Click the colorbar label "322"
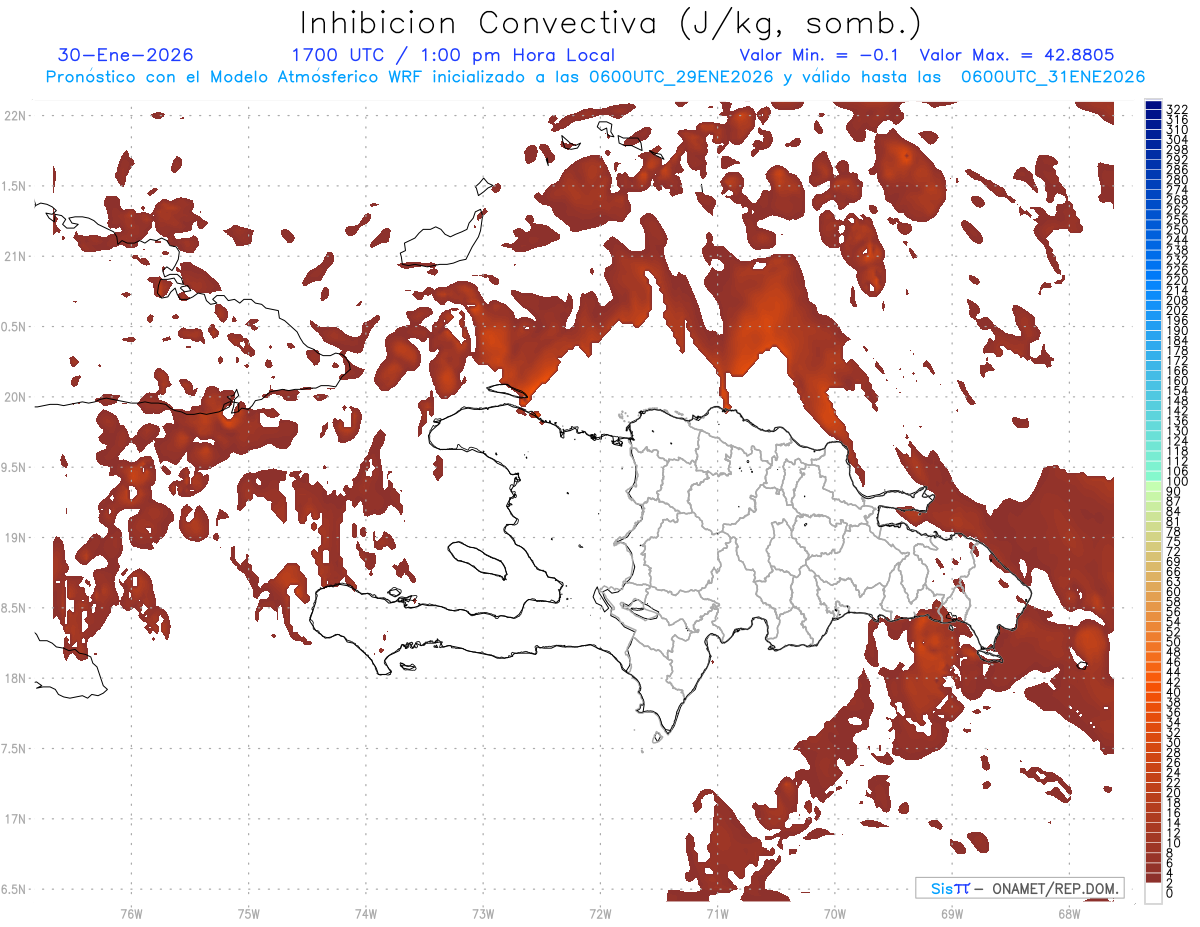Image resolution: width=1200 pixels, height=927 pixels. [1177, 108]
